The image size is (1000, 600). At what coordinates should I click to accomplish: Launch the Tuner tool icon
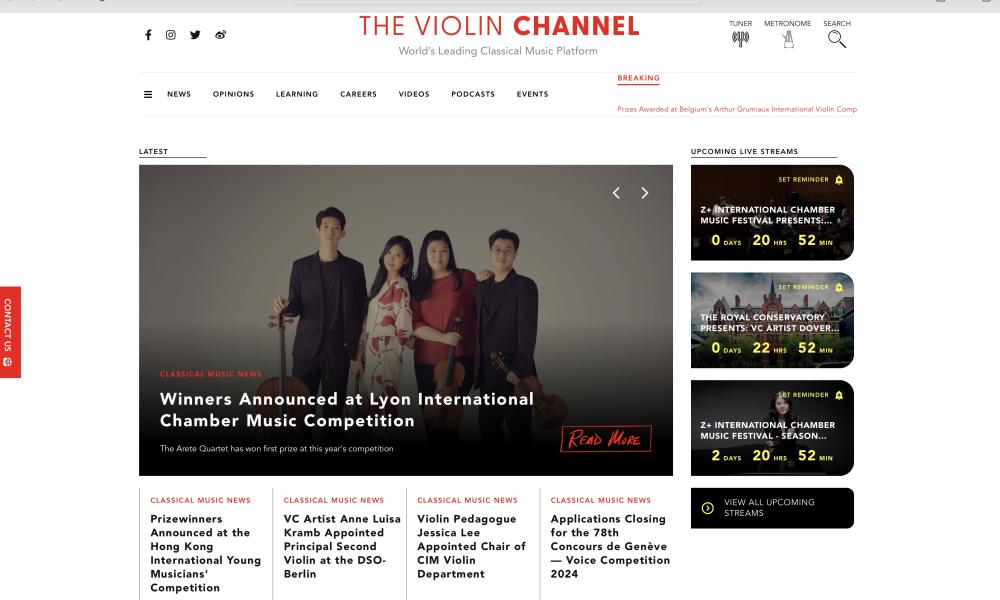(x=740, y=39)
